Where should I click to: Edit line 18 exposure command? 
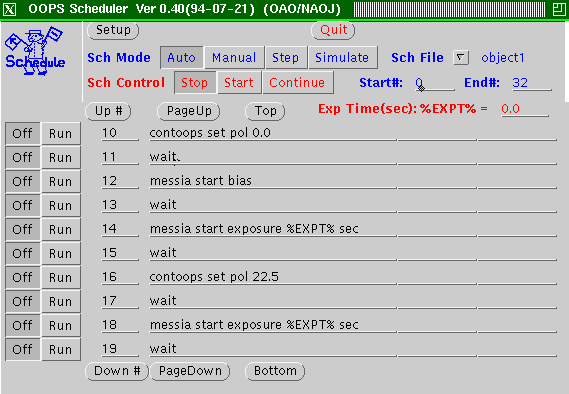tap(273, 325)
